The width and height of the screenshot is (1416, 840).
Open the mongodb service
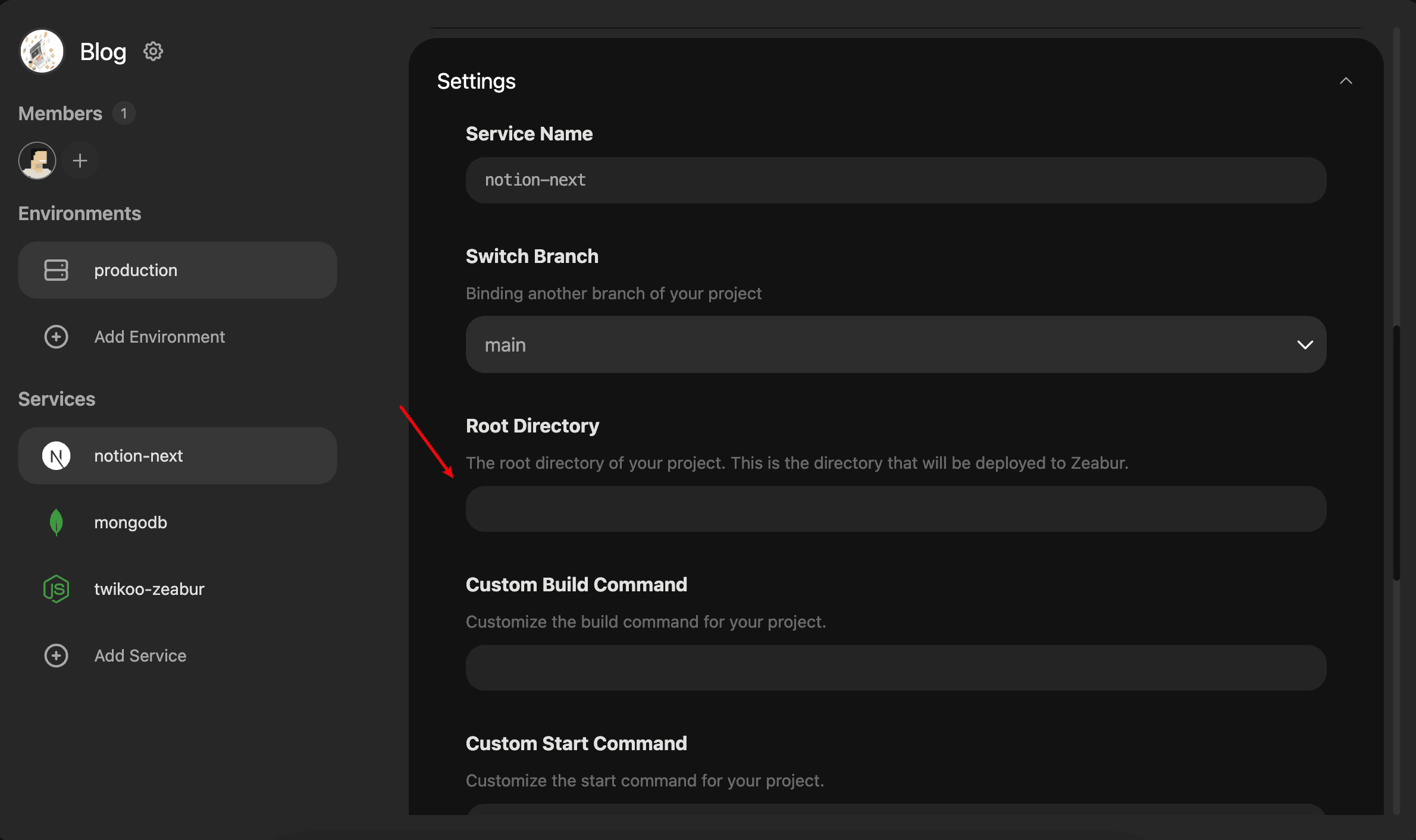pyautogui.click(x=177, y=522)
